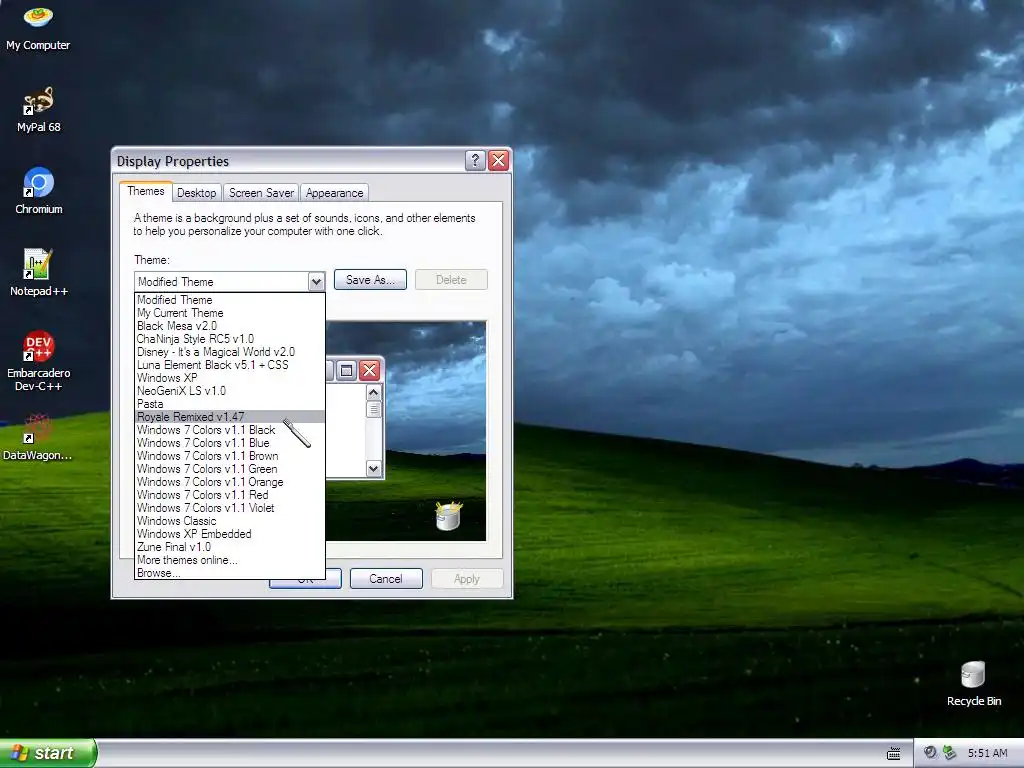Click the Cancel button

(x=386, y=579)
